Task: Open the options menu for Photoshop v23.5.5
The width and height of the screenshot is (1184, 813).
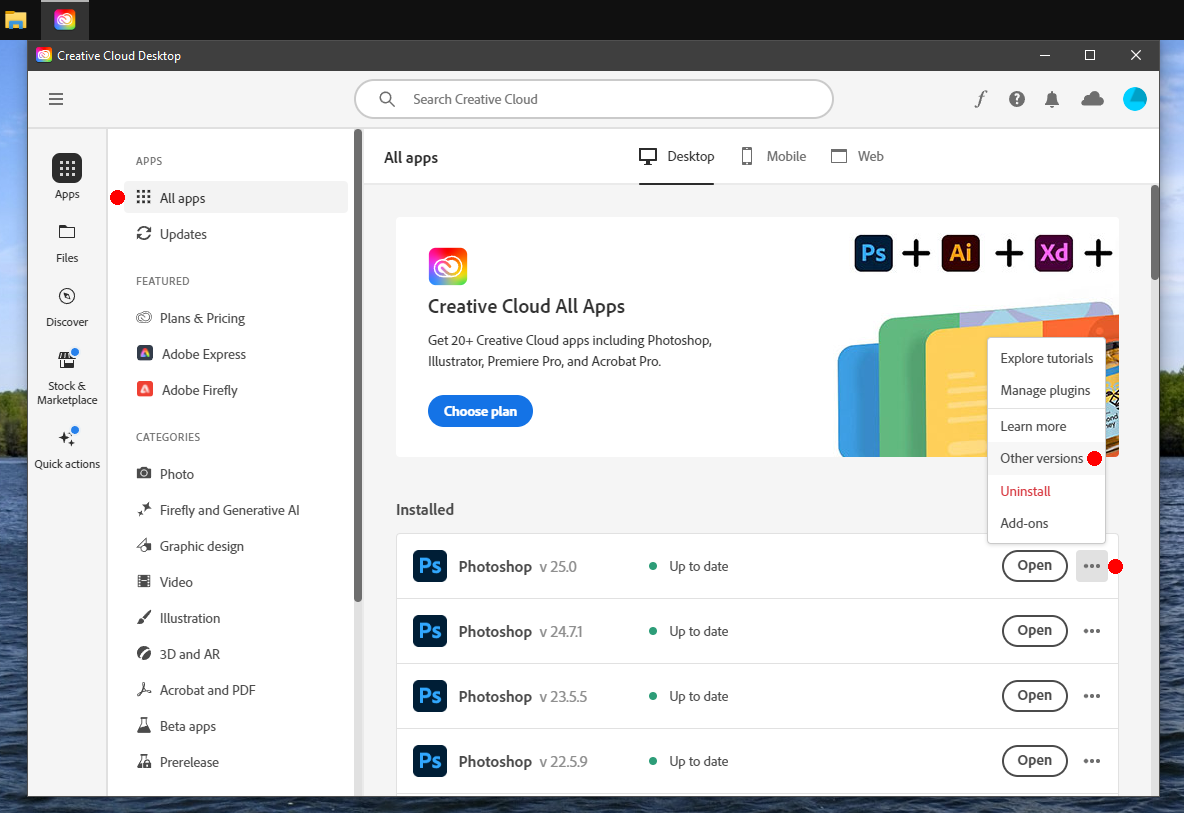Action: (x=1091, y=696)
